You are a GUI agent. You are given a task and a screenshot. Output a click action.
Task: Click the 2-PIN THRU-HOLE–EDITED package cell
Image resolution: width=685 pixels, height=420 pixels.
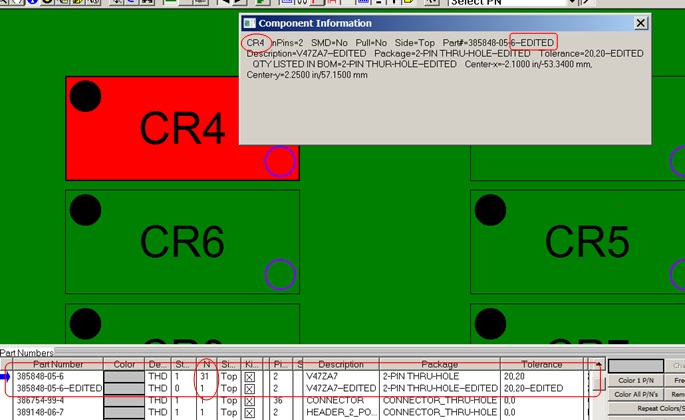point(440,388)
